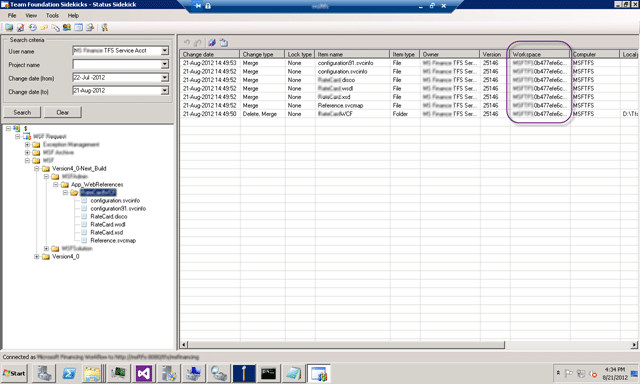640x384 pixels.
Task: Open Windows Explorer folder taskbar icon
Action: (92, 373)
